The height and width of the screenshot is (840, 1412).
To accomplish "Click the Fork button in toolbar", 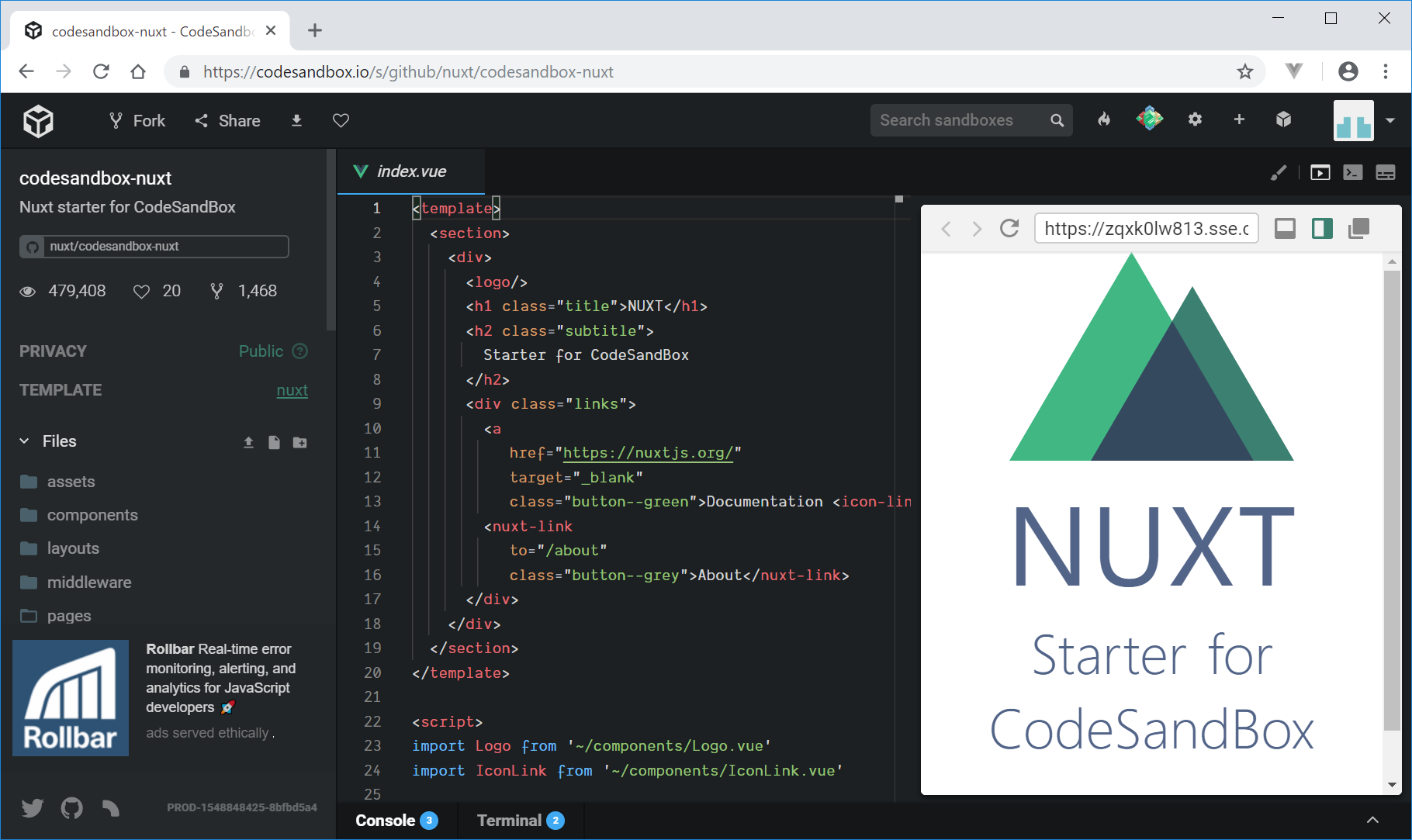I will click(x=137, y=121).
